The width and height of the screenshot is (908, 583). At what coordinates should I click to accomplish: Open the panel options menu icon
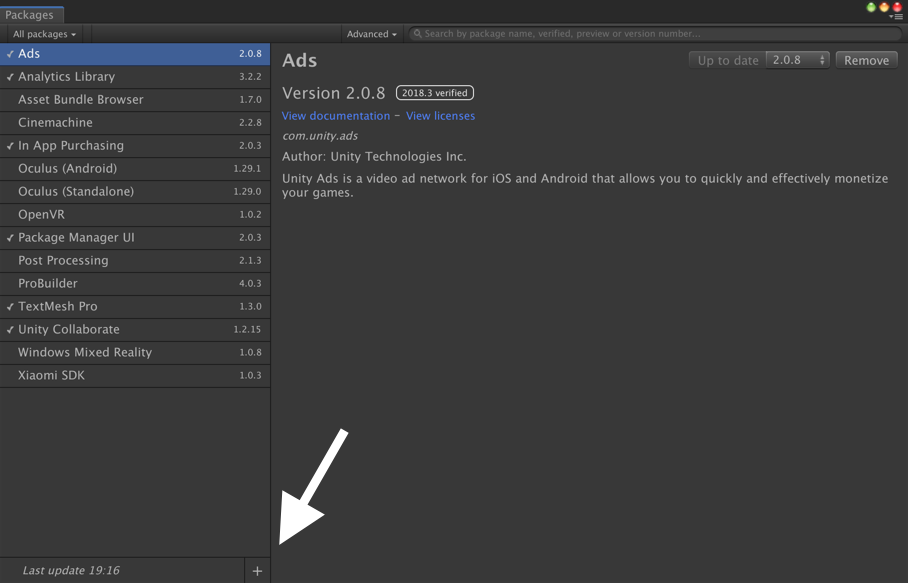click(898, 17)
